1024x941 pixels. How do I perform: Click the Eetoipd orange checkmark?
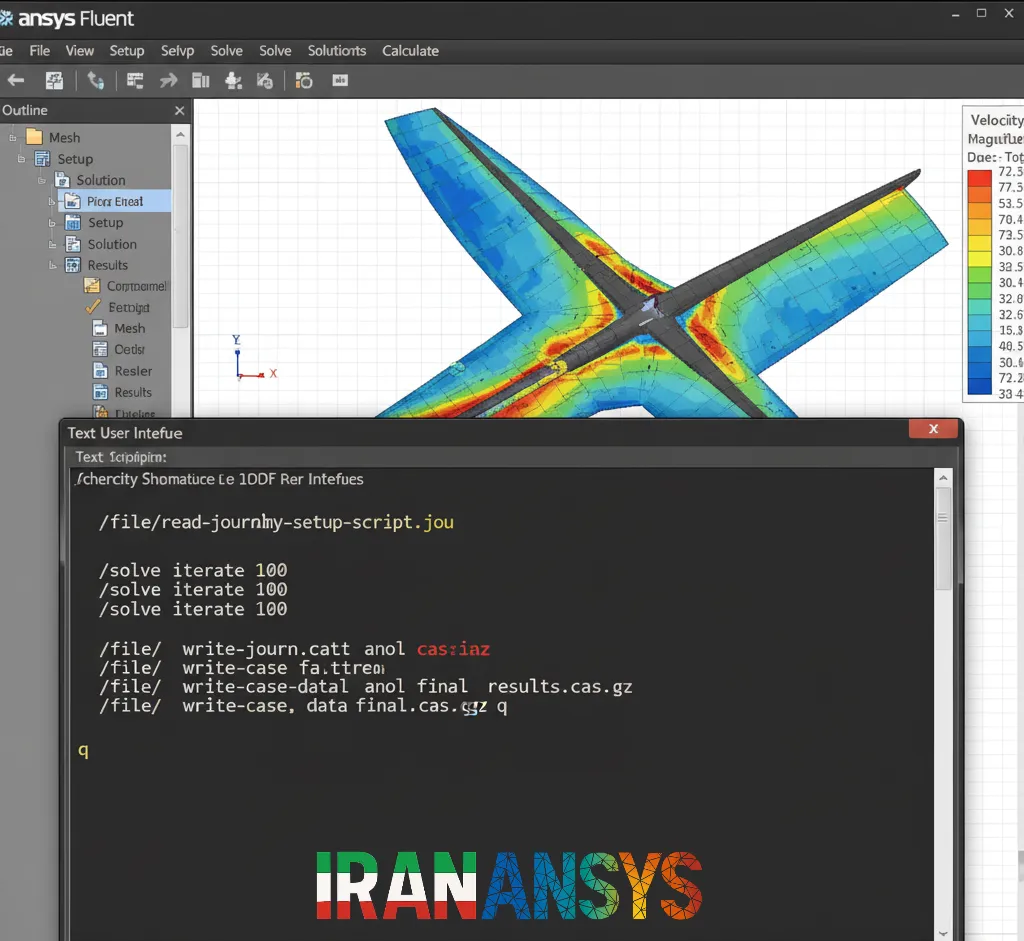pos(93,307)
